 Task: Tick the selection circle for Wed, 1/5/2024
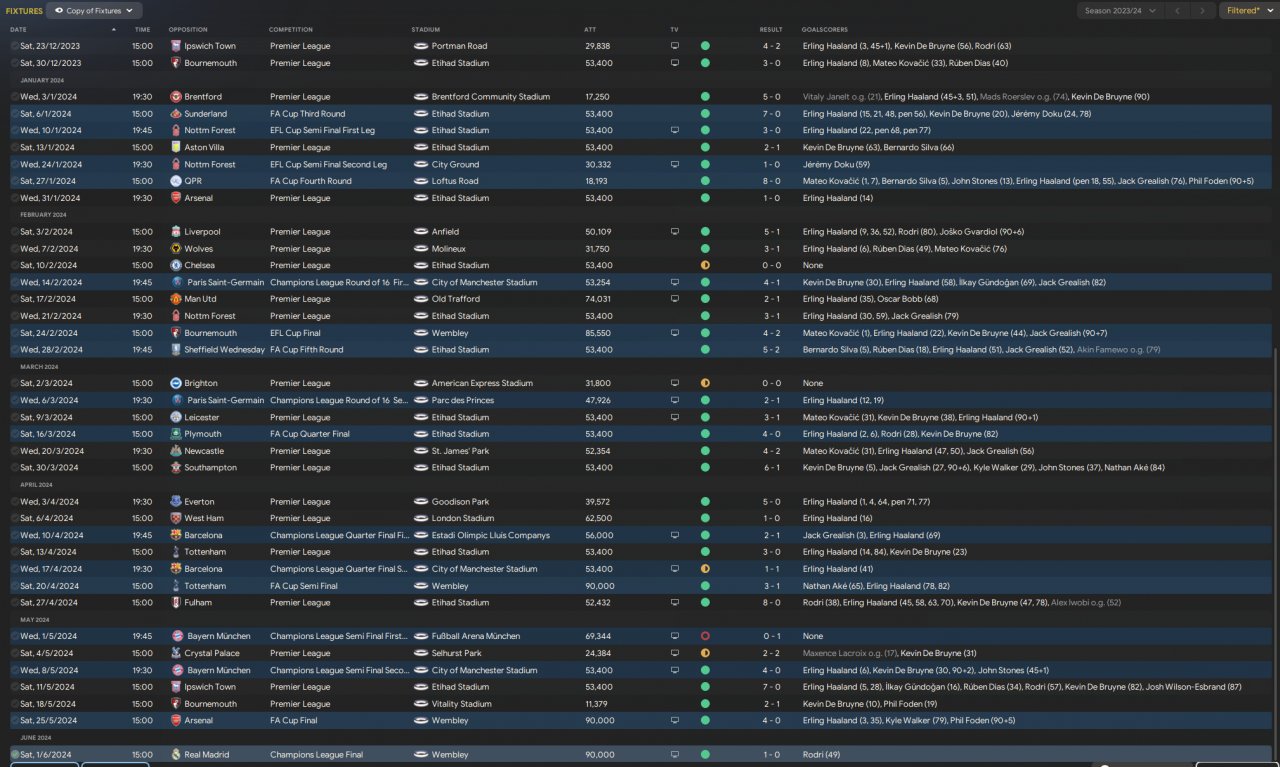point(15,636)
